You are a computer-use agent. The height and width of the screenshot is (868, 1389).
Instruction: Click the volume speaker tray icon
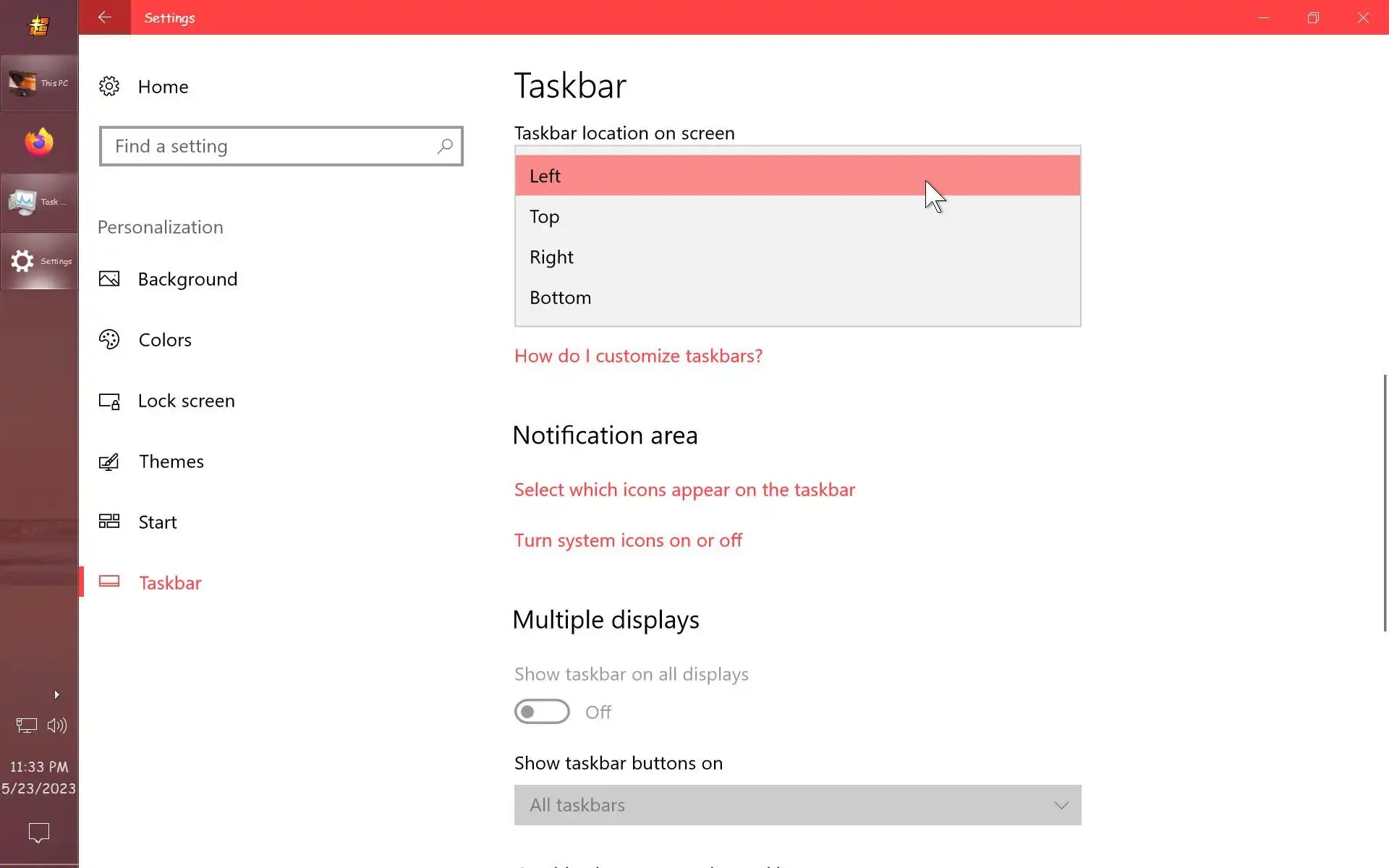tap(57, 726)
